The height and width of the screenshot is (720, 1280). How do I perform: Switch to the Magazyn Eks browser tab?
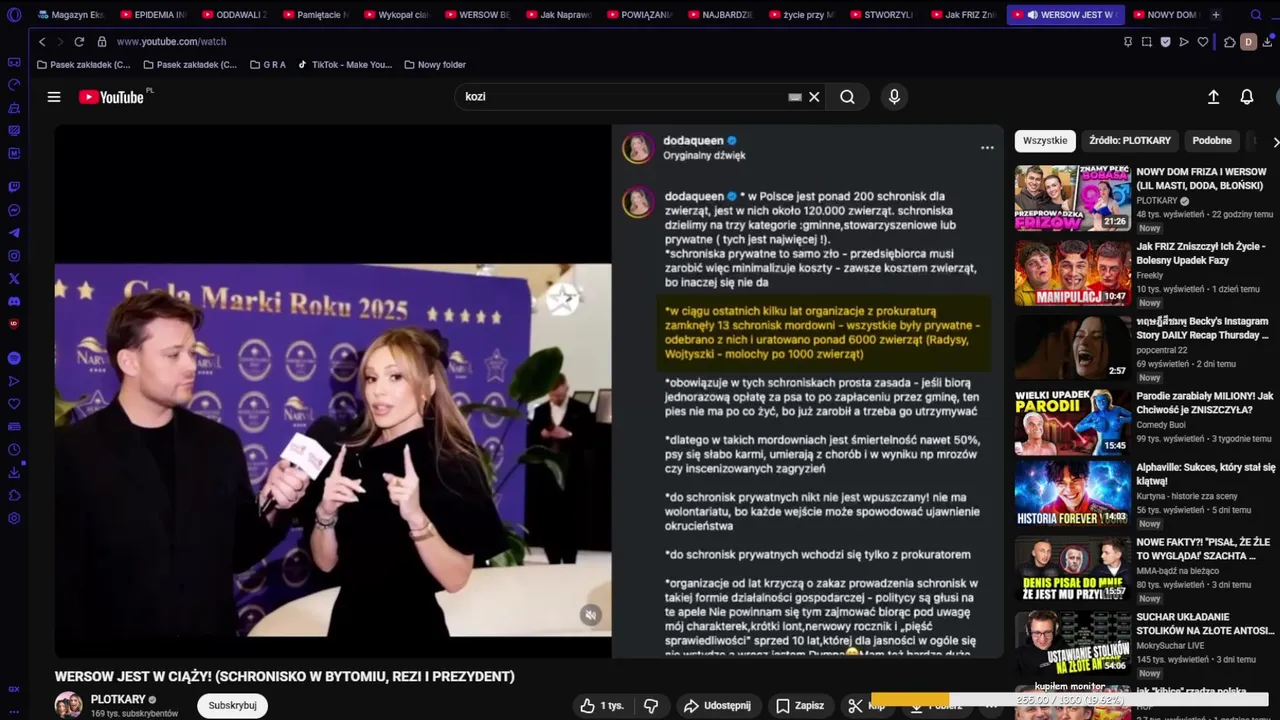click(x=70, y=15)
